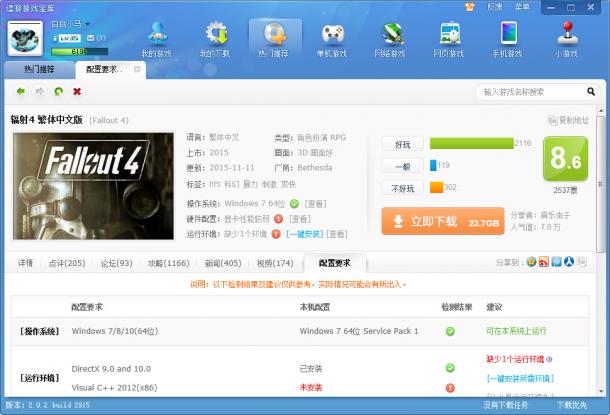Vote 一般 rating button
610x415 pixels.
point(403,166)
